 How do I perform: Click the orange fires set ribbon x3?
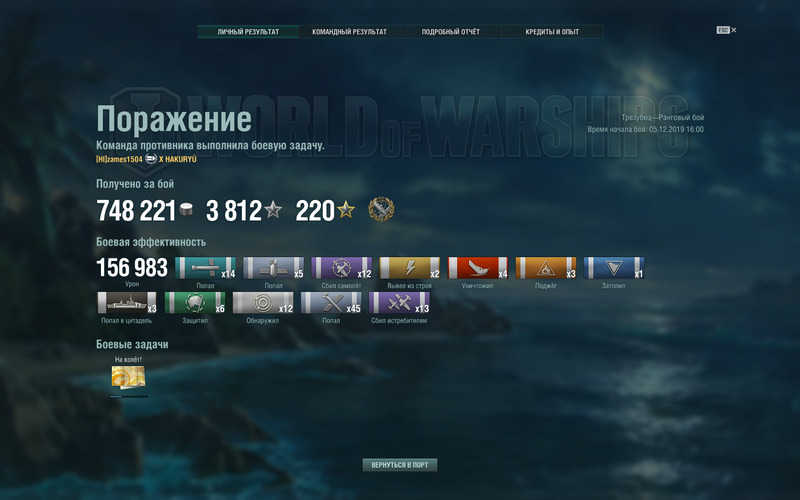(546, 268)
